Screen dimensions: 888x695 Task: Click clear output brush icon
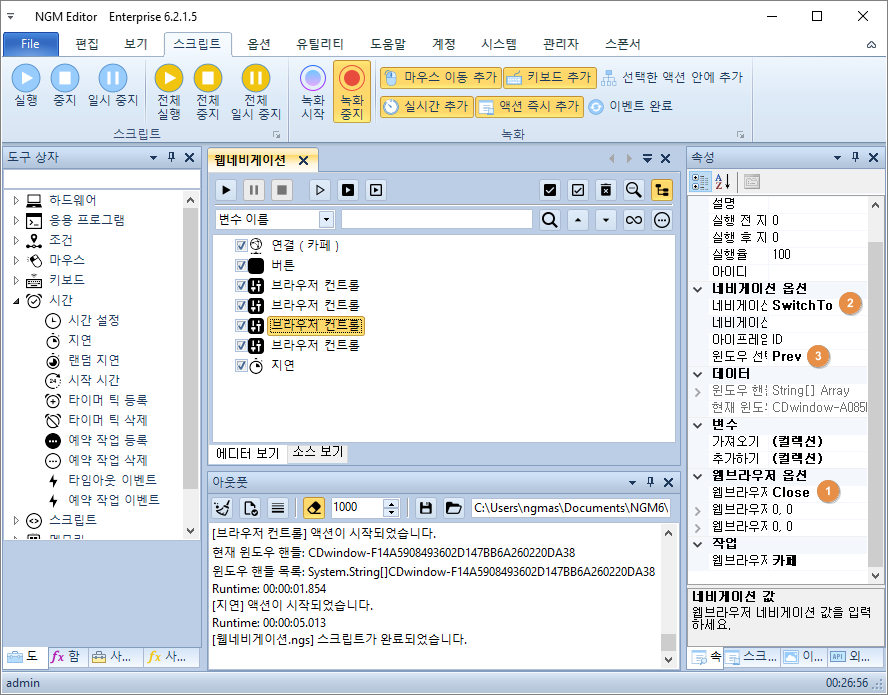223,508
